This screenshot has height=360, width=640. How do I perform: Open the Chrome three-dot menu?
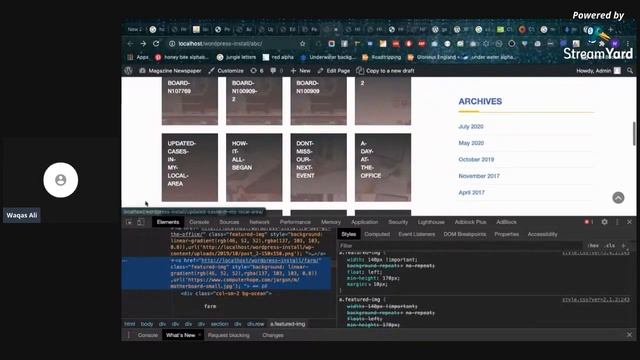[x=628, y=44]
